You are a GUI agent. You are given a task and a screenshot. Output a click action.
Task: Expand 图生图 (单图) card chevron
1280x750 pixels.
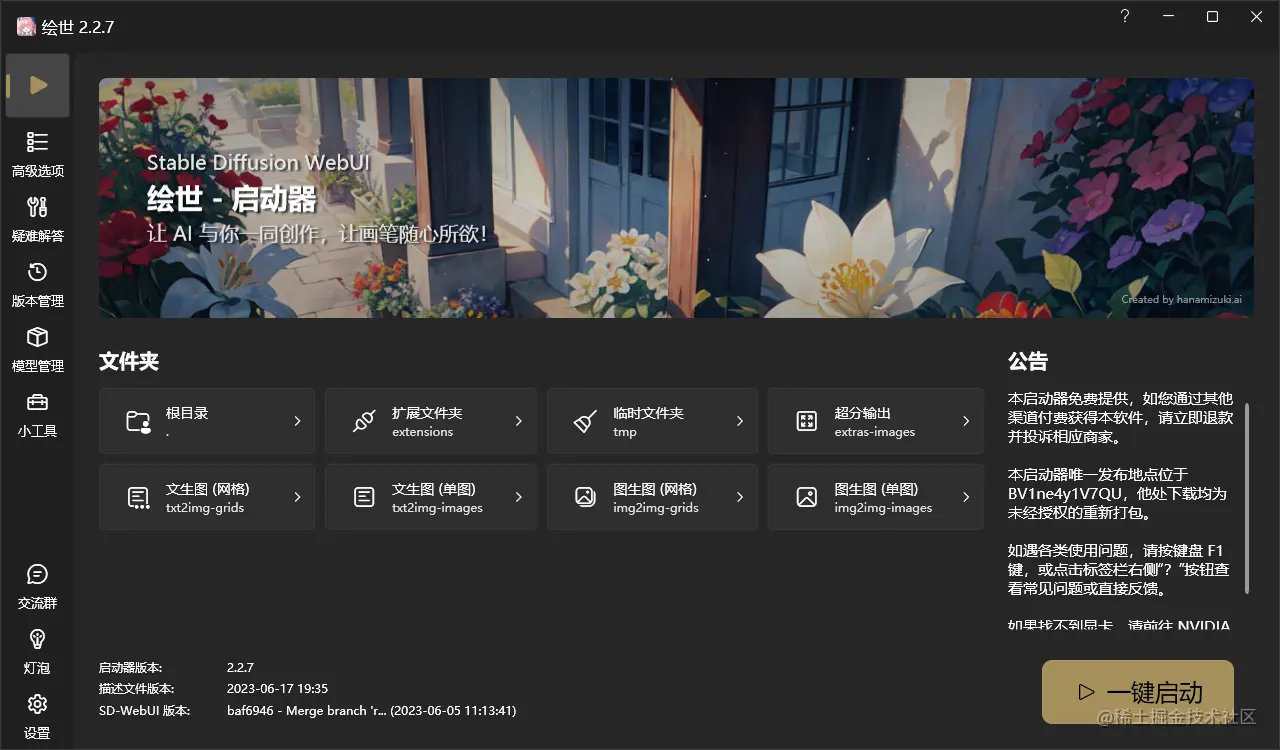(x=966, y=496)
